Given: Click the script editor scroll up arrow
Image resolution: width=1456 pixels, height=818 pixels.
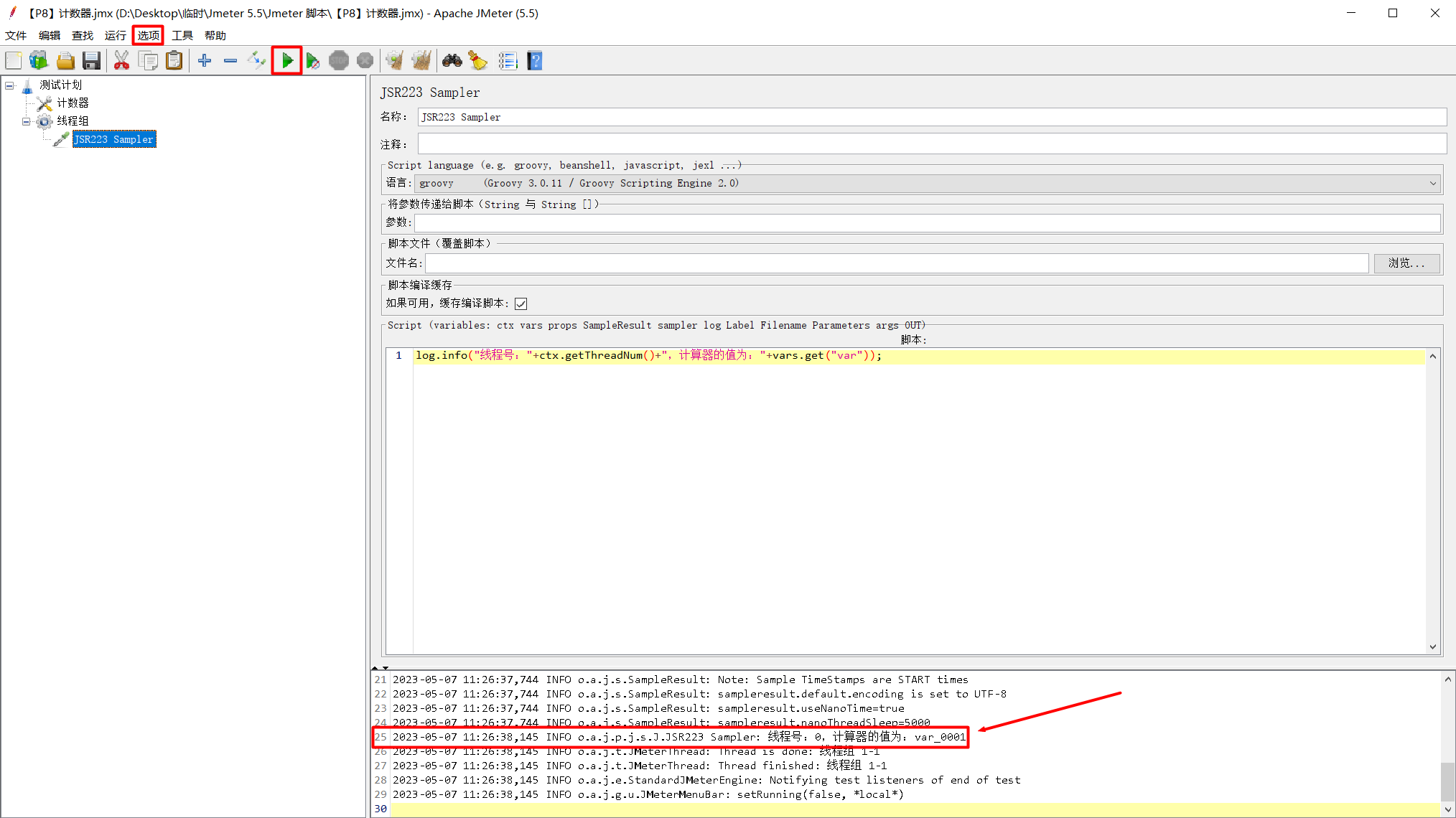Looking at the screenshot, I should 1433,356.
